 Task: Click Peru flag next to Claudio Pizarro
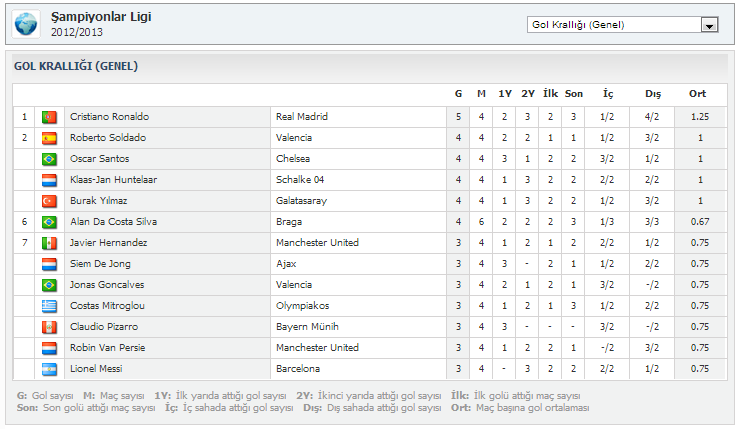point(49,327)
